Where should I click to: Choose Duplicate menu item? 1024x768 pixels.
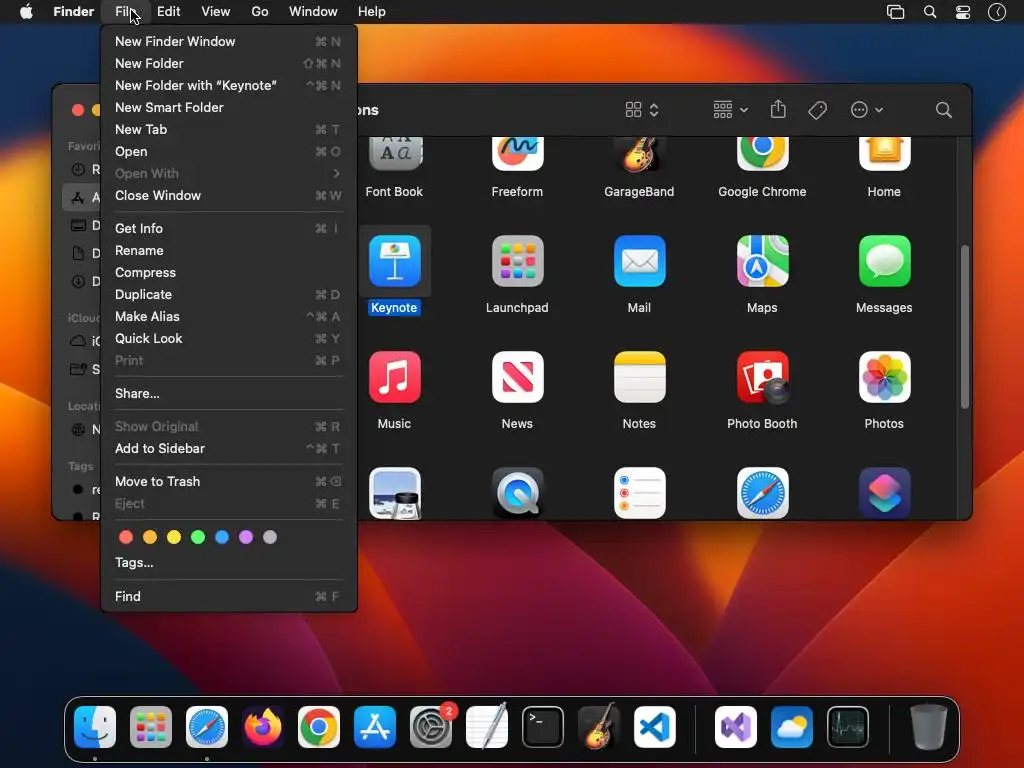coord(228,295)
